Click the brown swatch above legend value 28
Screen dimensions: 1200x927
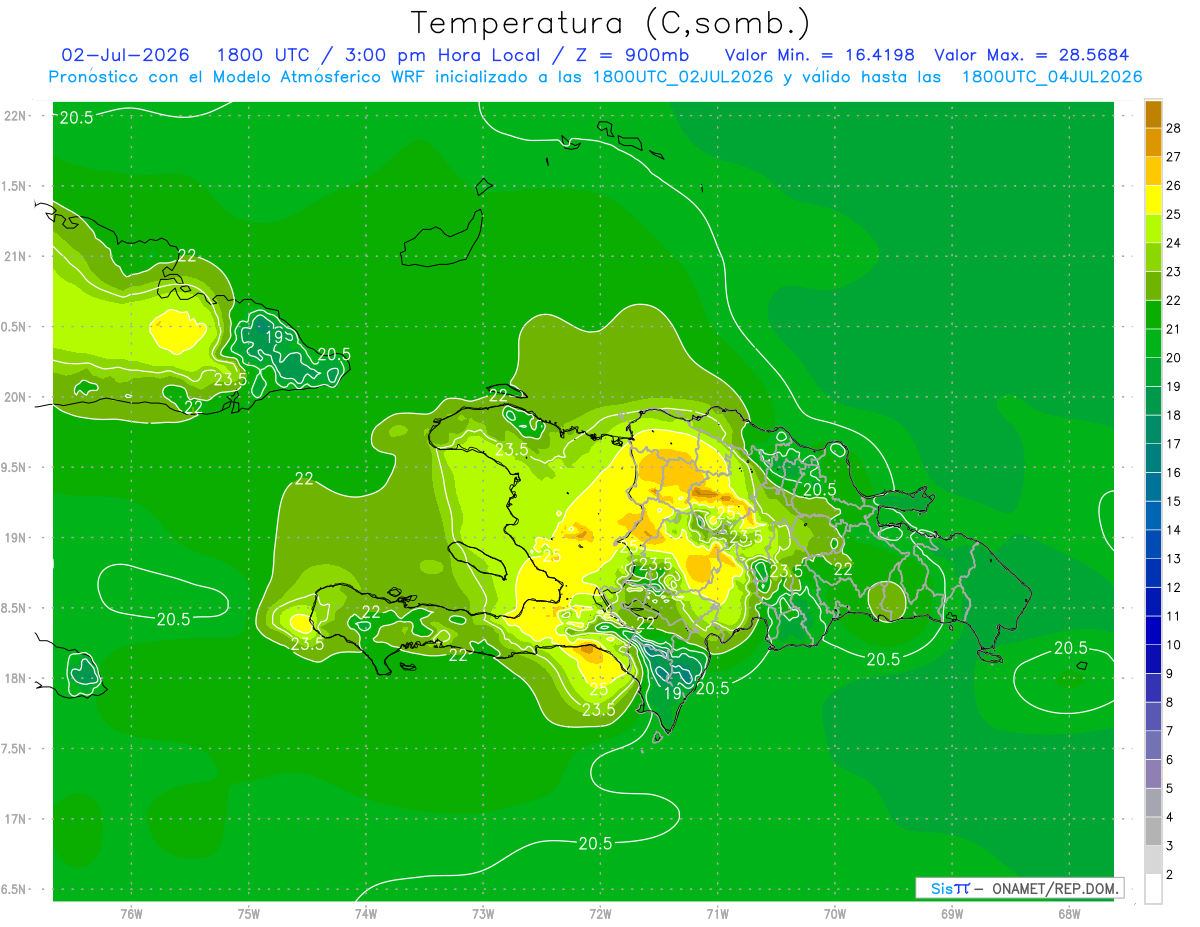point(1153,114)
